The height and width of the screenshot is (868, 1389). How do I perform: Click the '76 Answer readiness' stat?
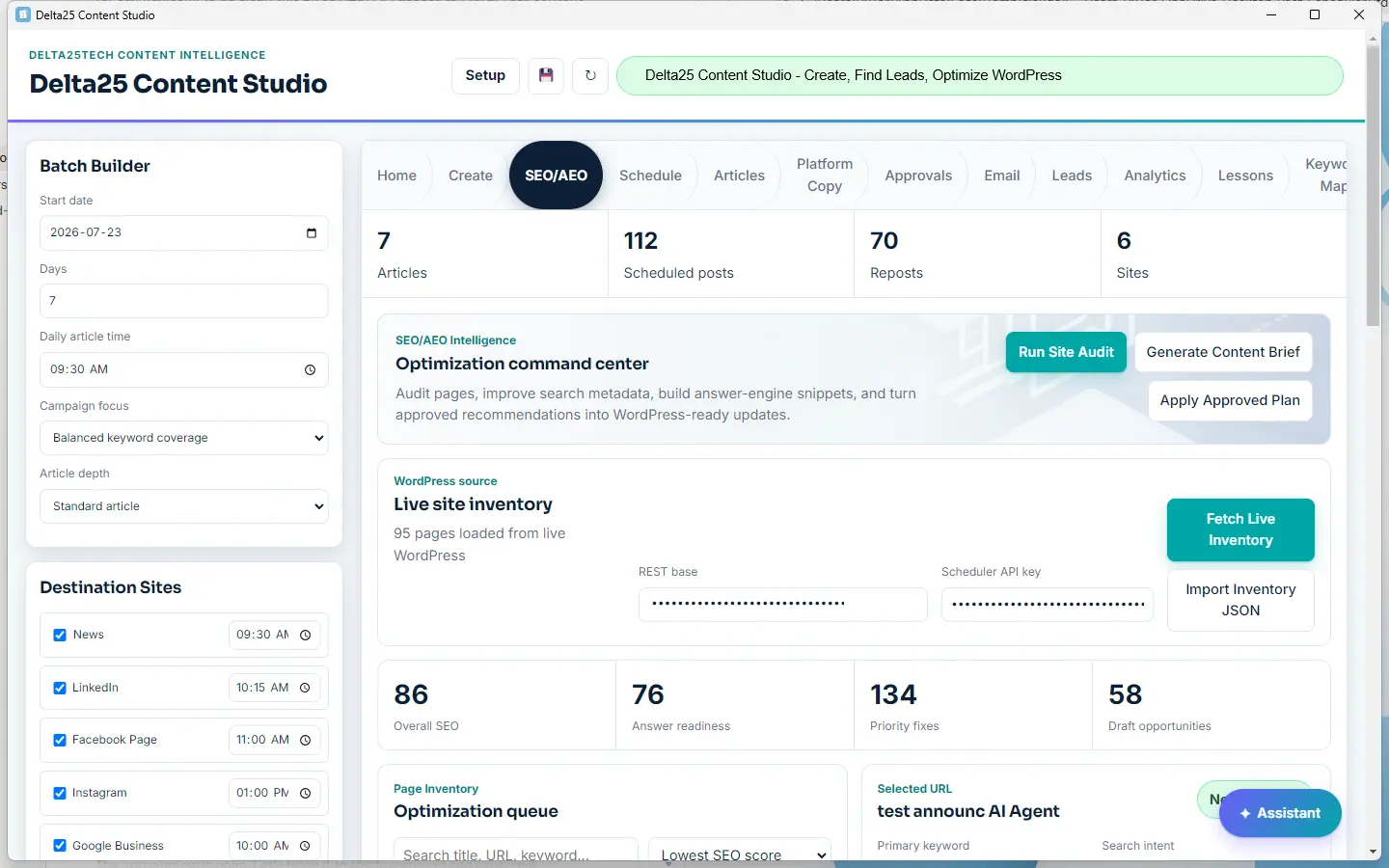click(734, 705)
